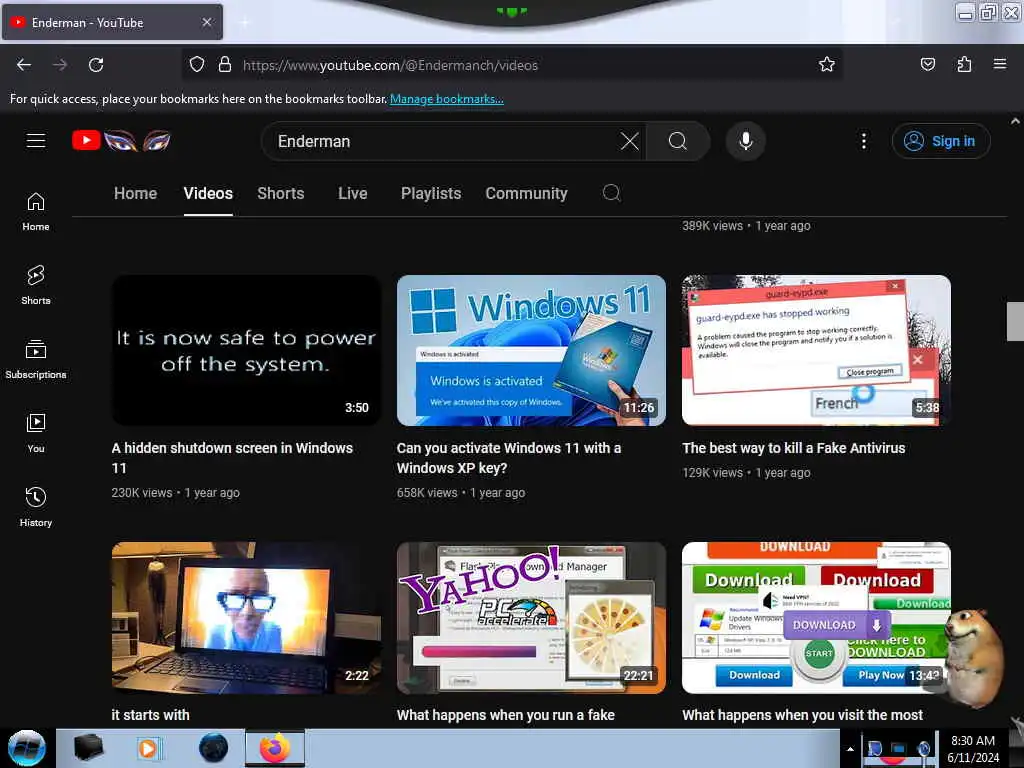
Task: Show hidden system tray icons arrow
Action: click(x=850, y=749)
